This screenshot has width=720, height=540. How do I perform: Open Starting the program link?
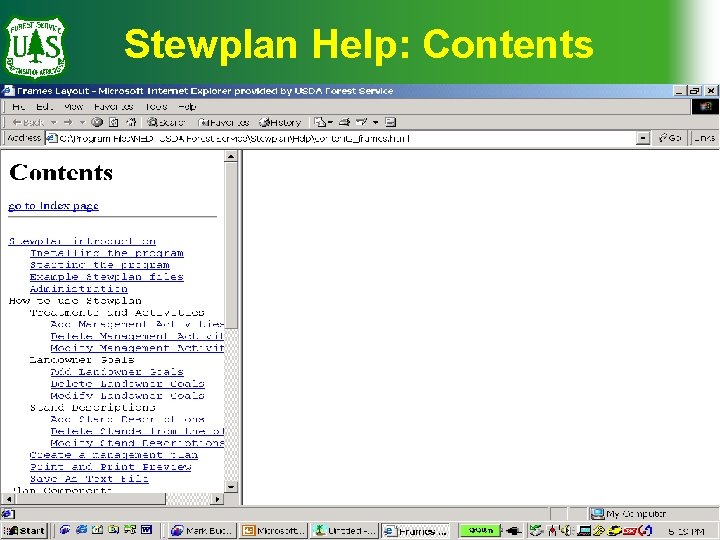[100, 265]
